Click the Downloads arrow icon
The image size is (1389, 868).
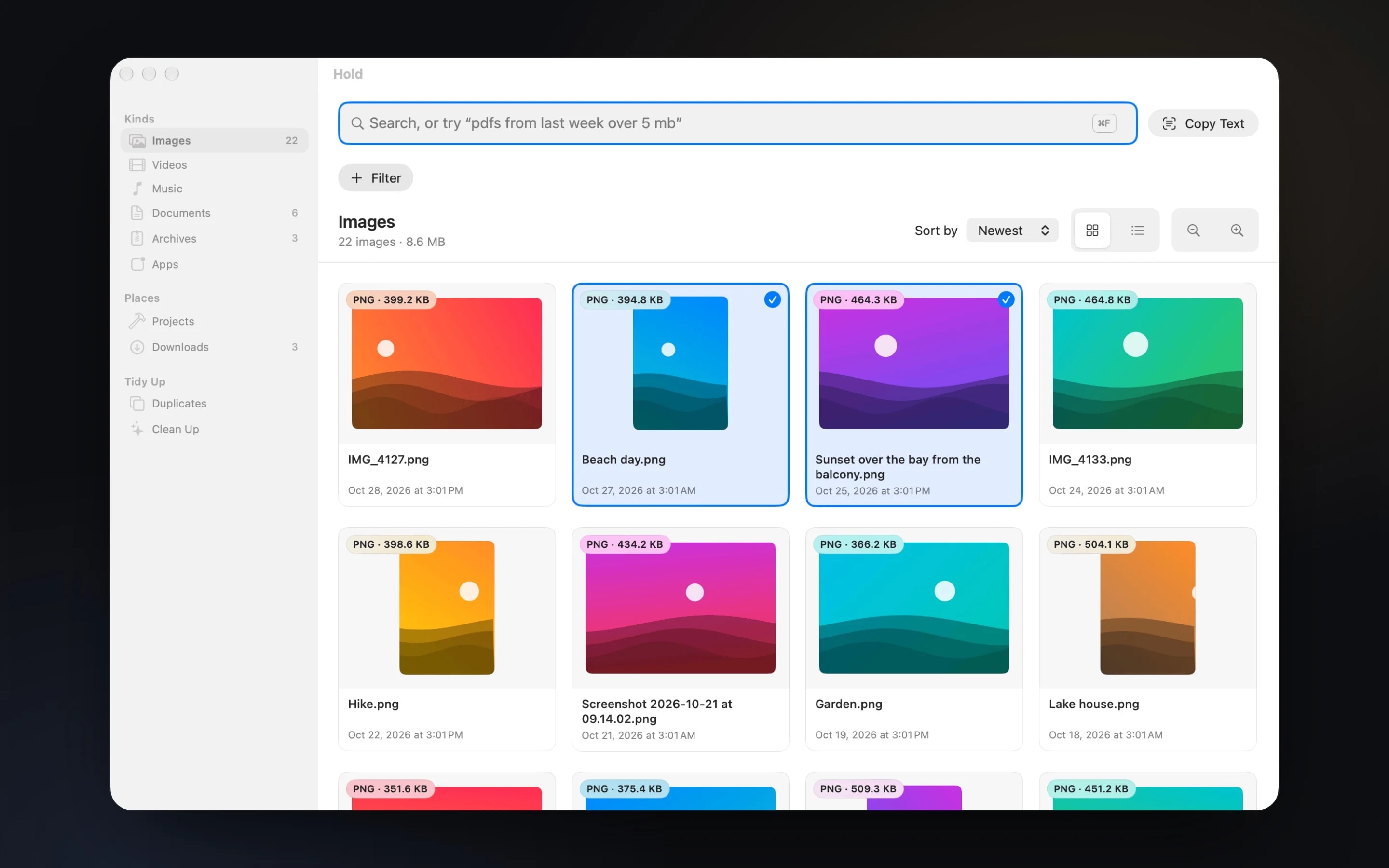[x=137, y=347]
